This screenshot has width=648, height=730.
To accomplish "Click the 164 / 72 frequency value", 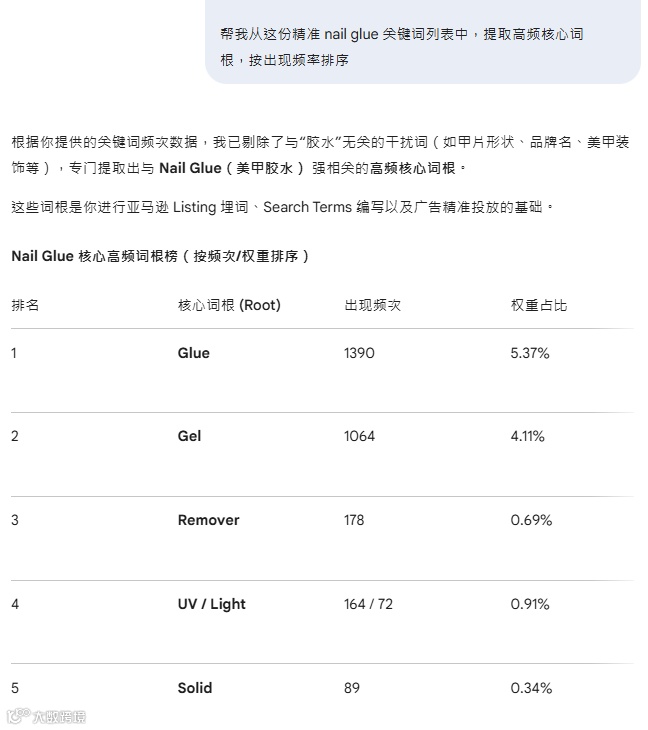I will [x=368, y=604].
